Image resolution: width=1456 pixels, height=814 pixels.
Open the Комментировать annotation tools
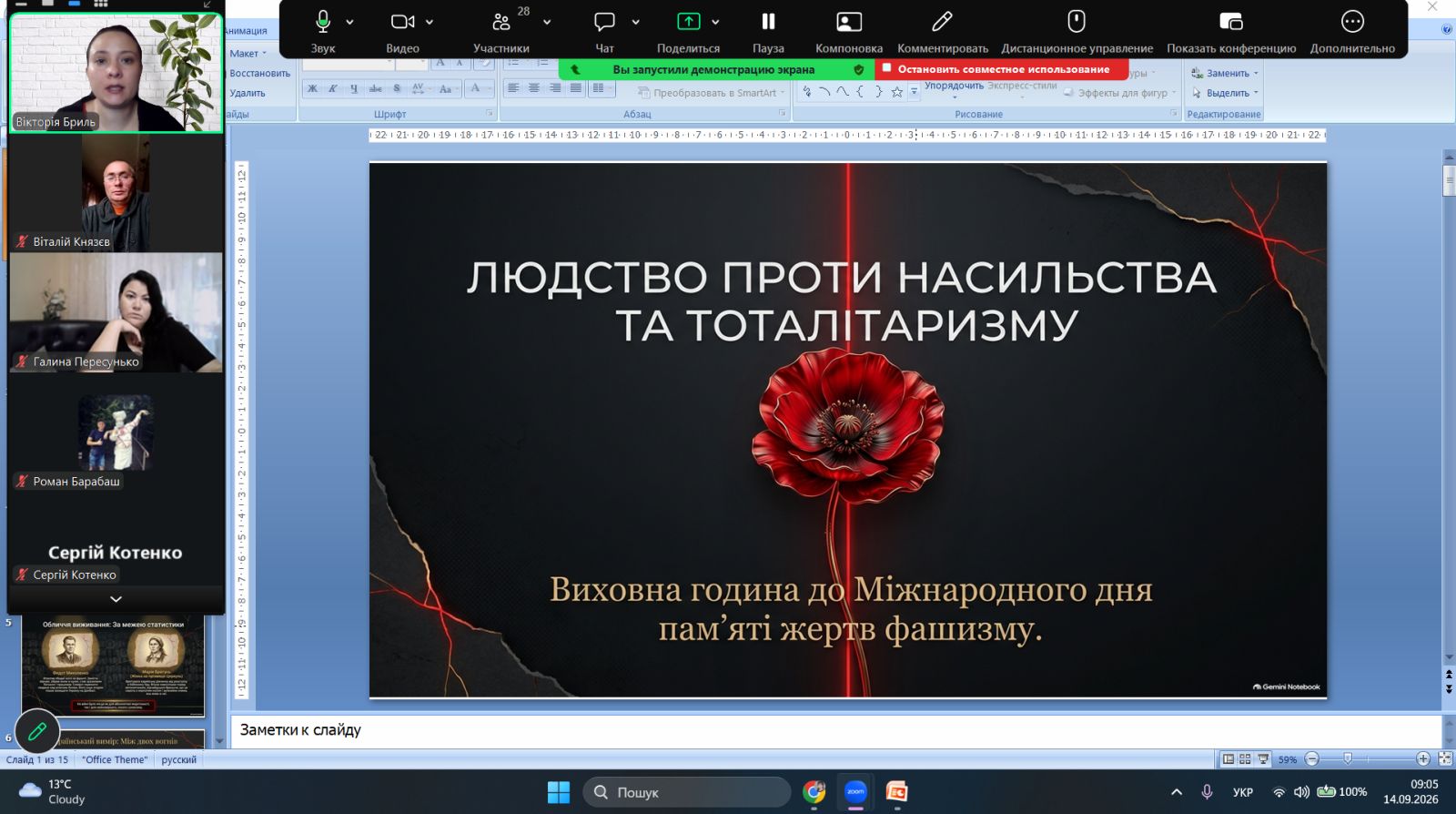[x=943, y=32]
